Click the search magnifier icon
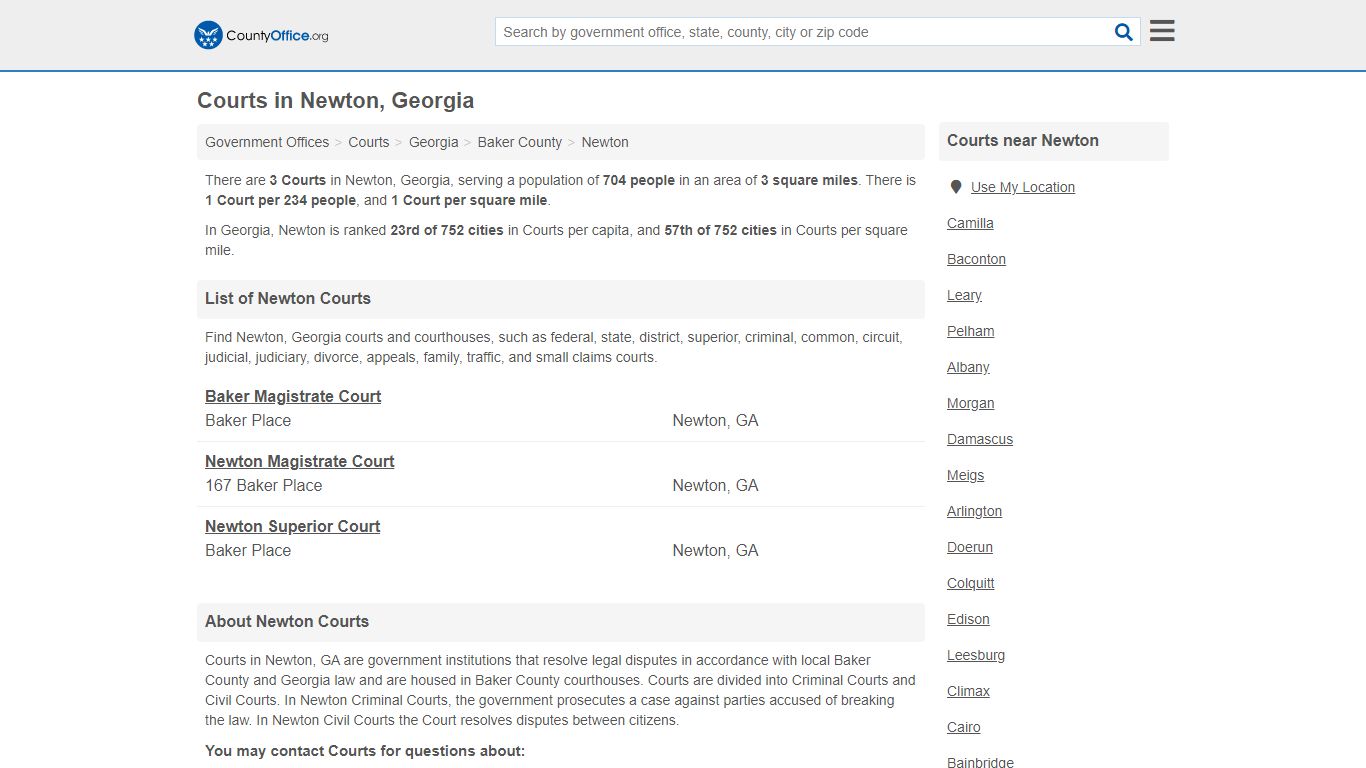The height and width of the screenshot is (768, 1366). (1124, 32)
